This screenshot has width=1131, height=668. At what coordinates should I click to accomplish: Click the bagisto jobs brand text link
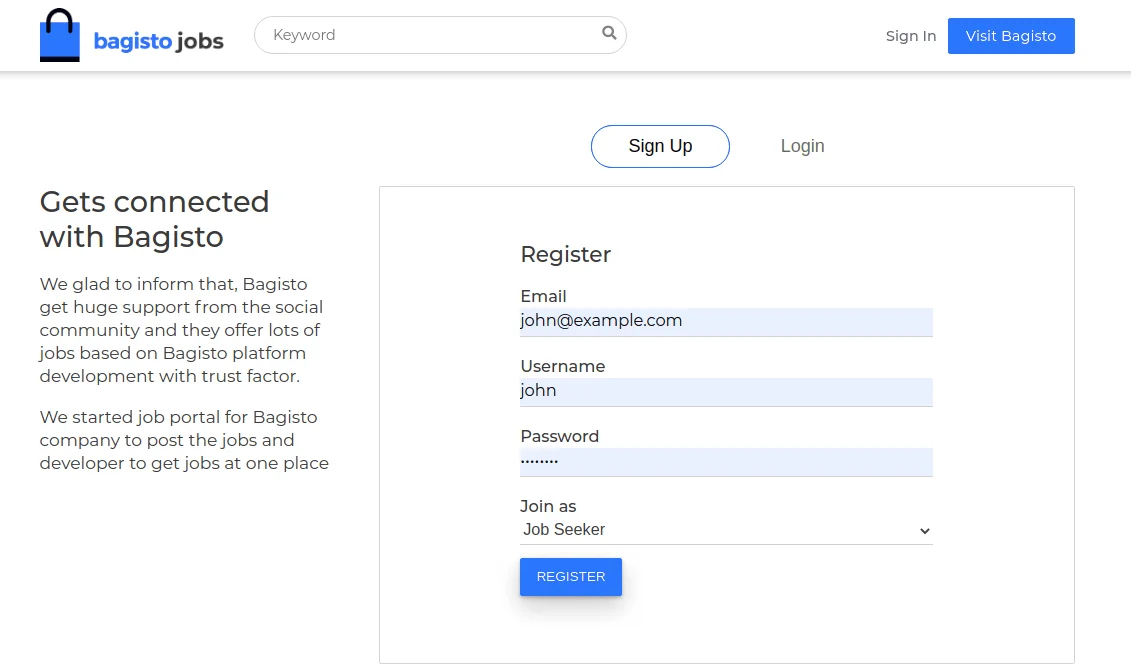(158, 41)
